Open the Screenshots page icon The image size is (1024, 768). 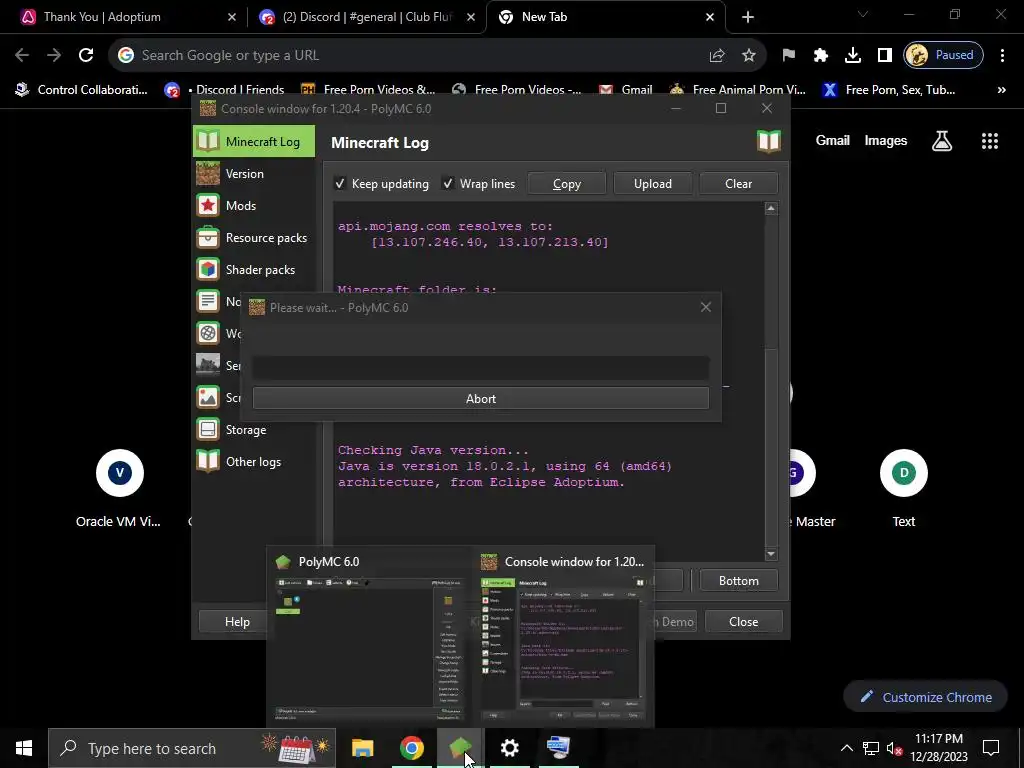click(208, 398)
